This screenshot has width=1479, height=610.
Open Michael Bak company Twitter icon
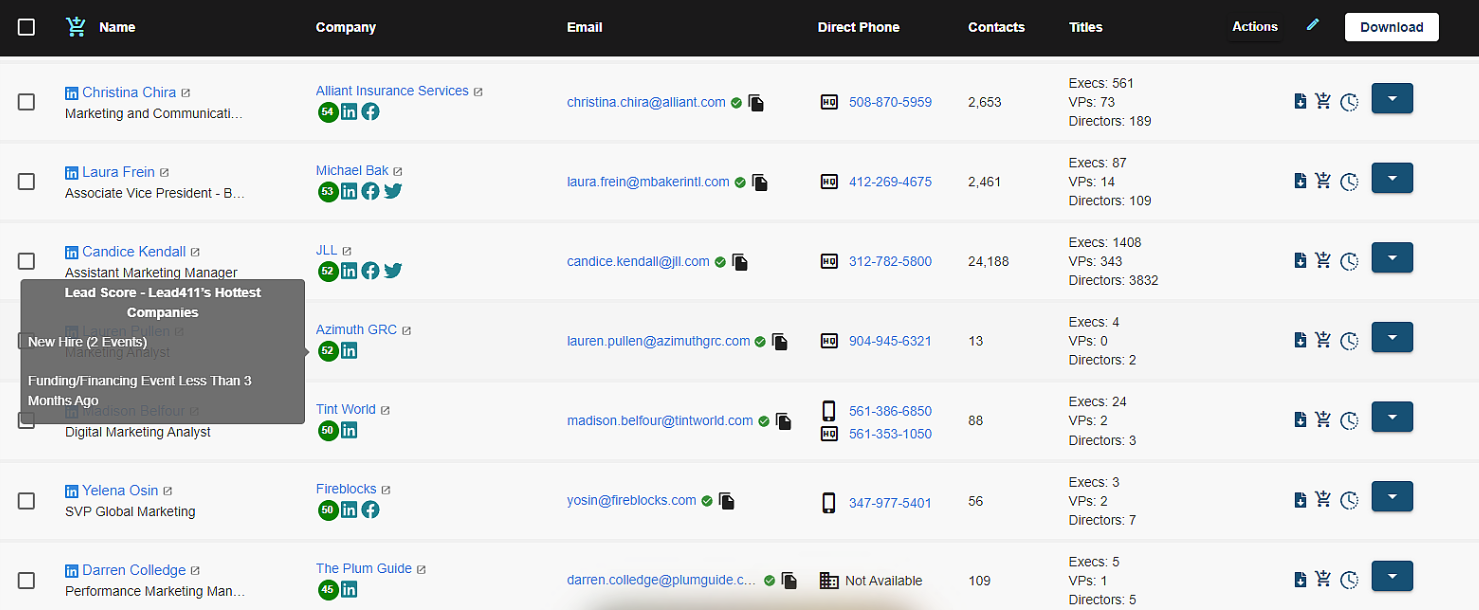coord(393,191)
